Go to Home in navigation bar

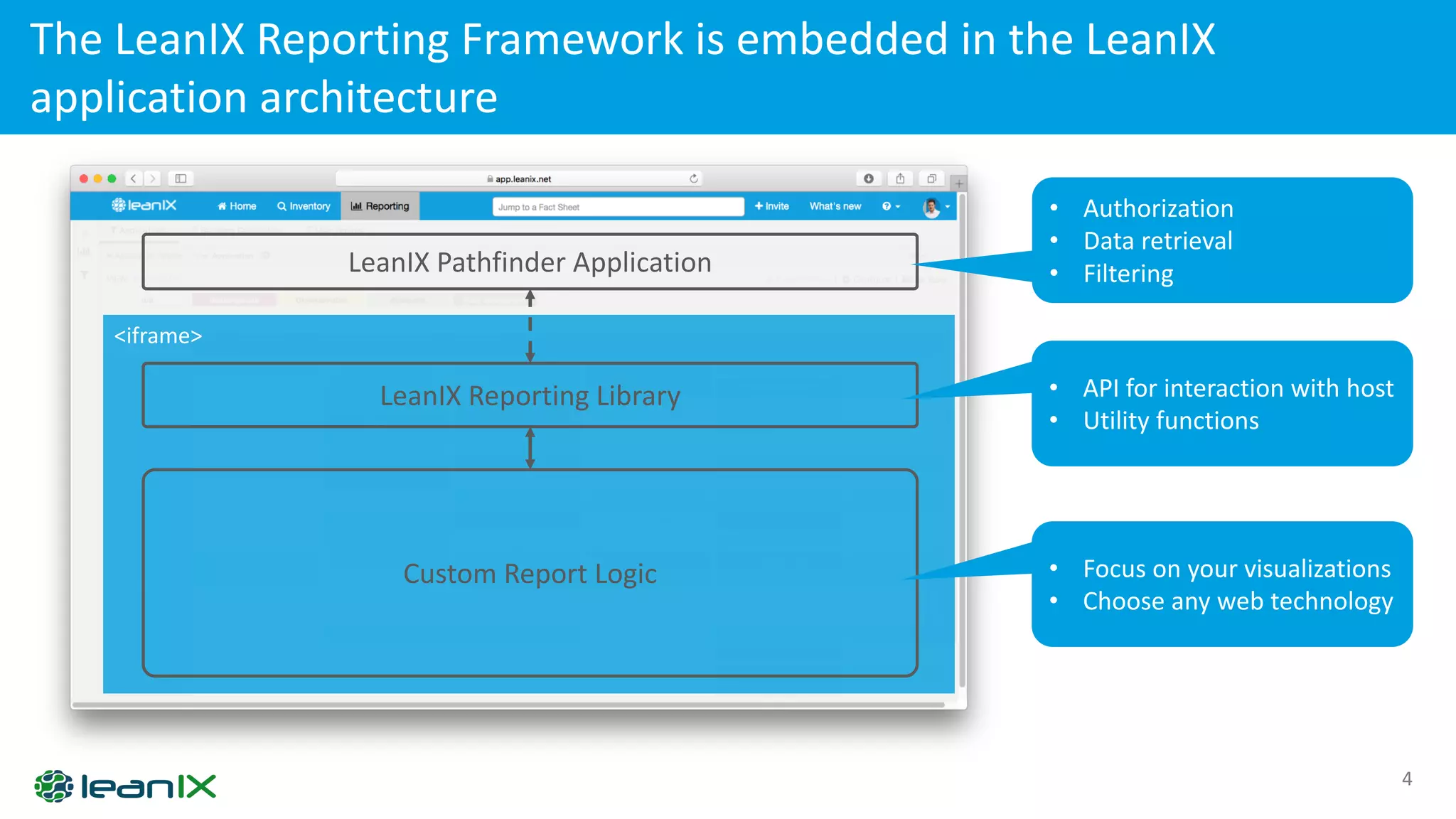tap(237, 206)
